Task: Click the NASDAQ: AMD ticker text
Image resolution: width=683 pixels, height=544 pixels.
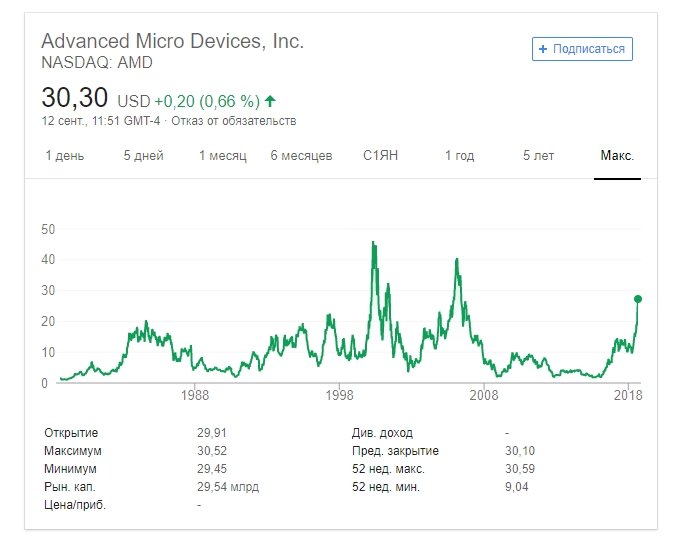Action: pyautogui.click(x=98, y=64)
